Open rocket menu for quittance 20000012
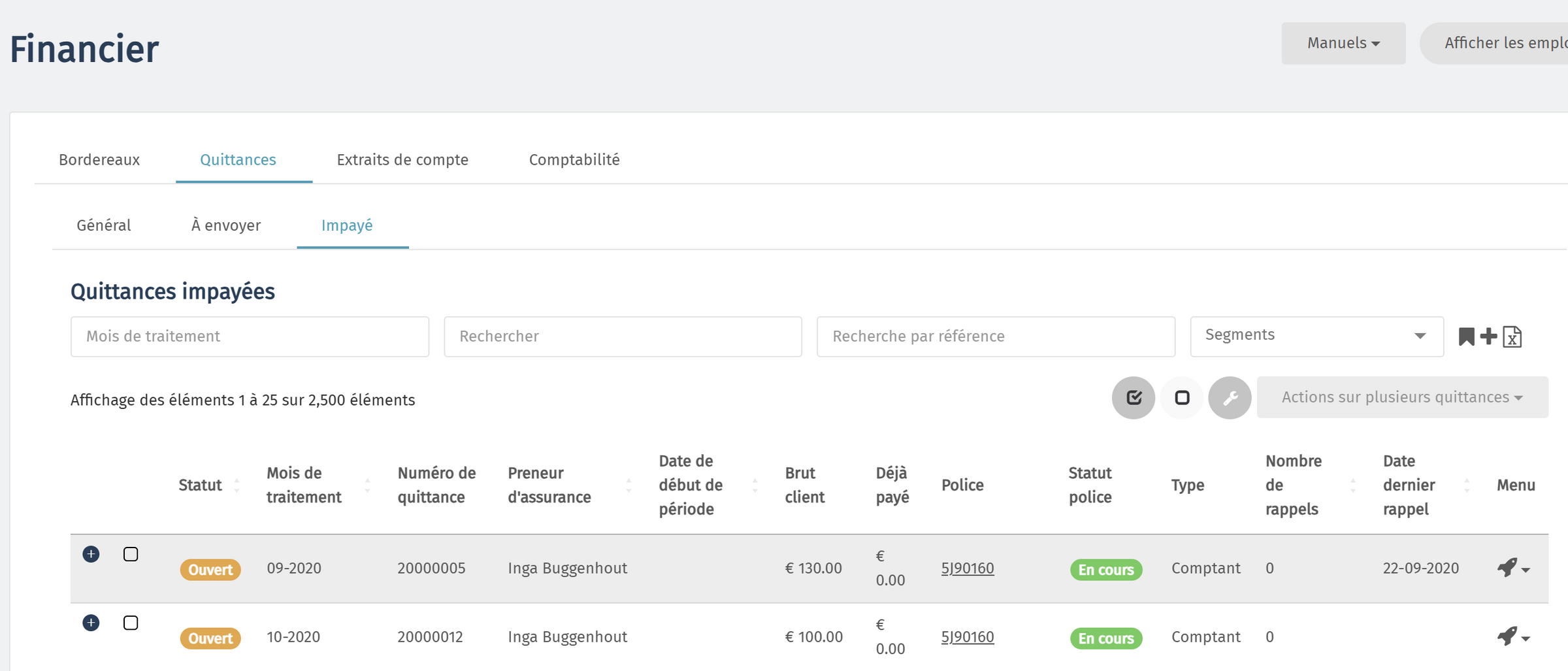The image size is (1568, 671). click(1513, 636)
